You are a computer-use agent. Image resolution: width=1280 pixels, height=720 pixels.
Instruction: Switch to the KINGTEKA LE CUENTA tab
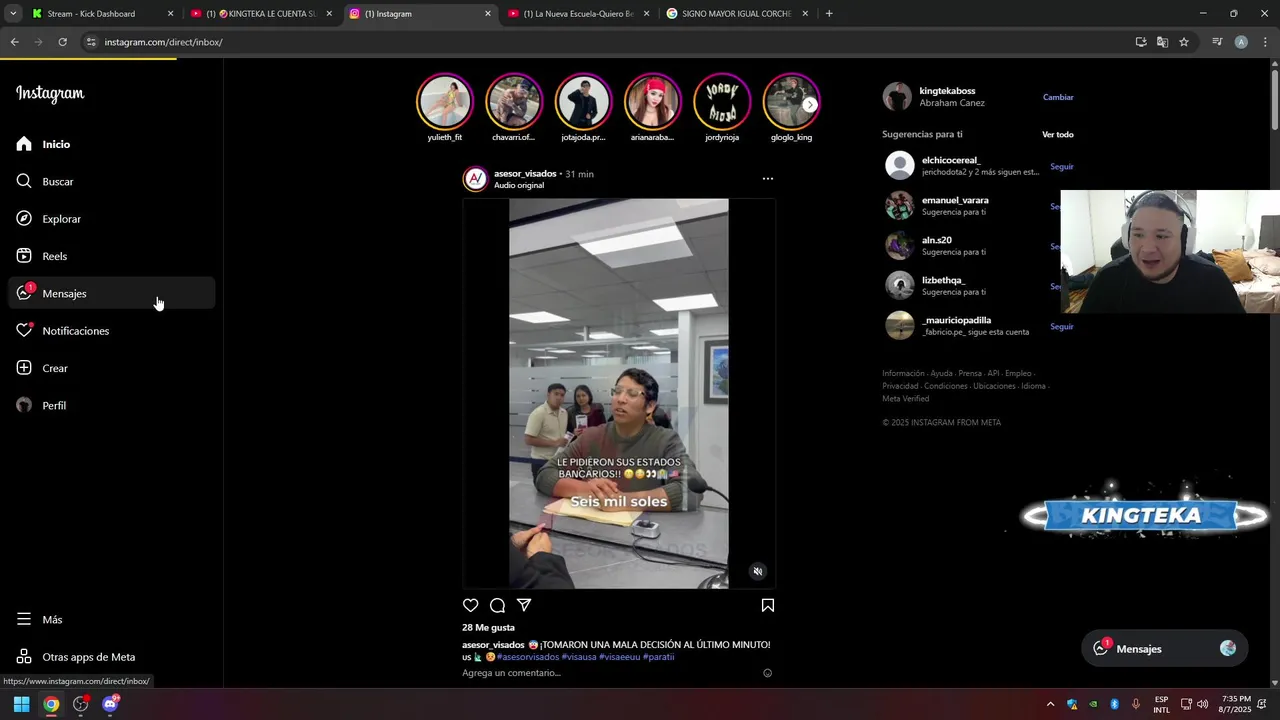[x=262, y=14]
